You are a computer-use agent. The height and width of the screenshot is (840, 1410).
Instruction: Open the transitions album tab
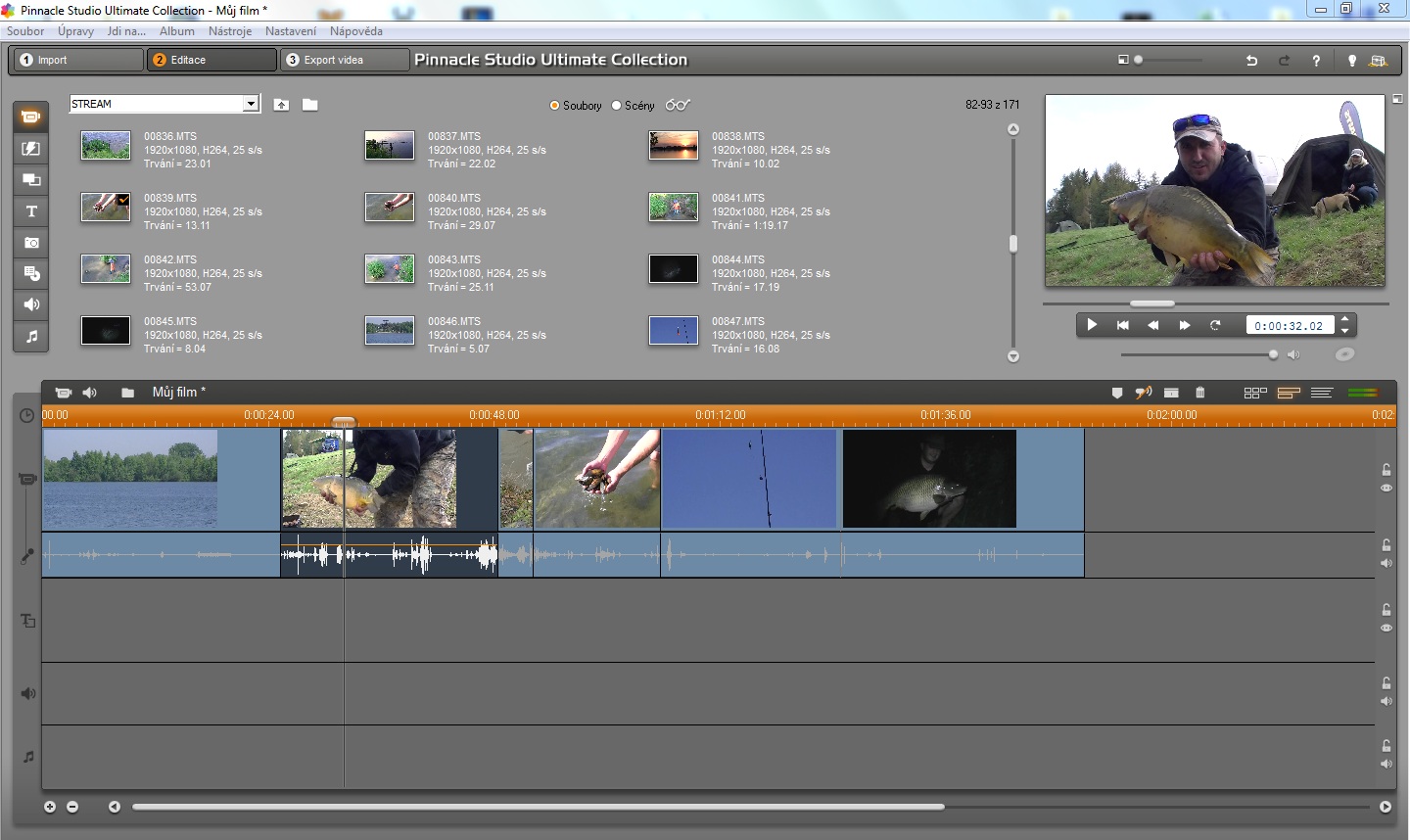[31, 149]
